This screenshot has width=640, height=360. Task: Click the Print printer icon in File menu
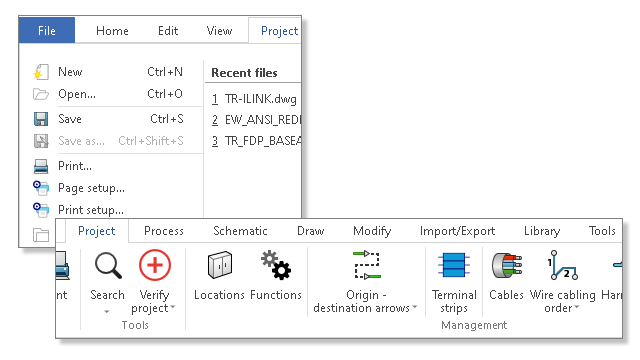tap(41, 166)
